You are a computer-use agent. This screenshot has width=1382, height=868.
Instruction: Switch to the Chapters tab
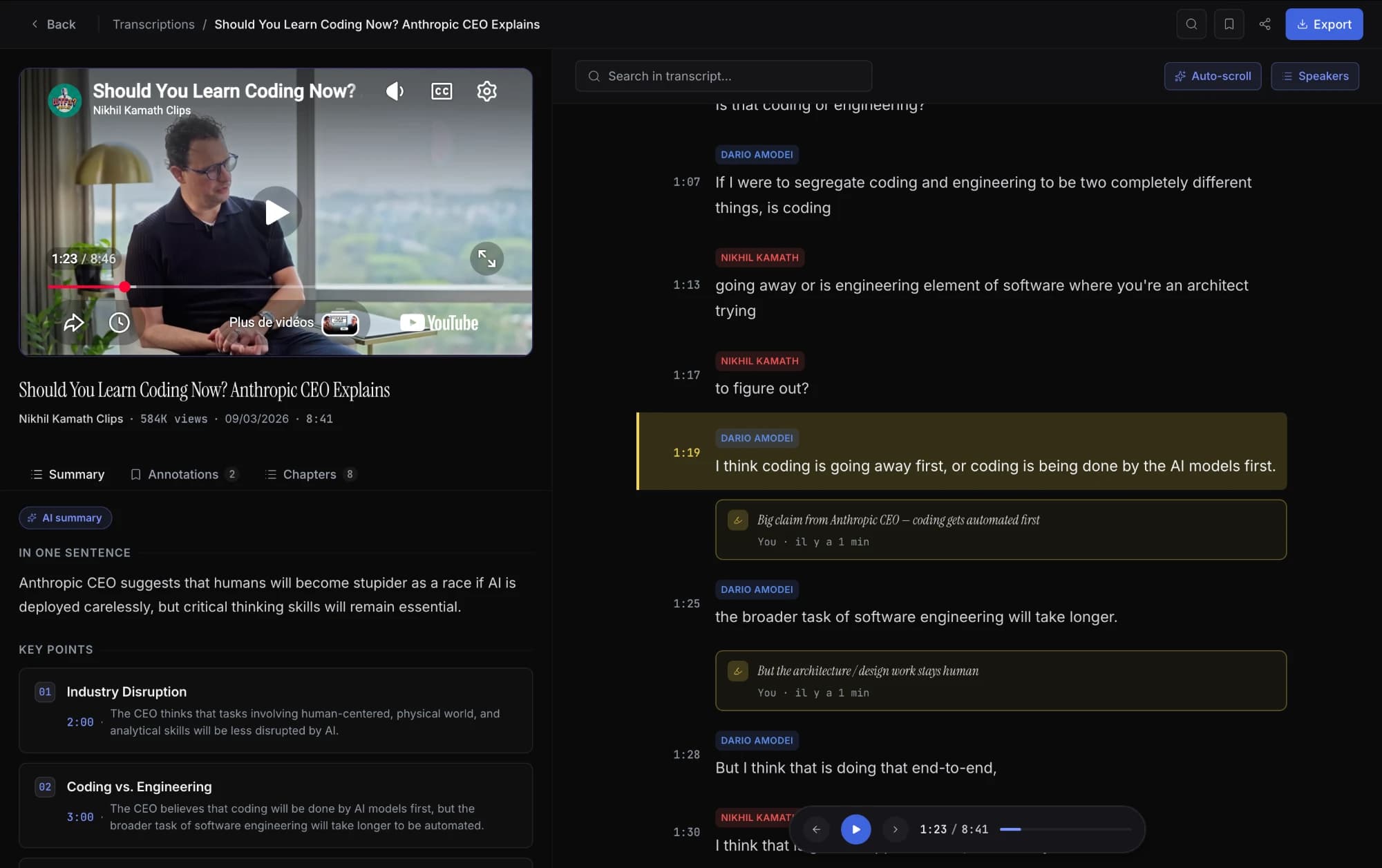(x=310, y=474)
